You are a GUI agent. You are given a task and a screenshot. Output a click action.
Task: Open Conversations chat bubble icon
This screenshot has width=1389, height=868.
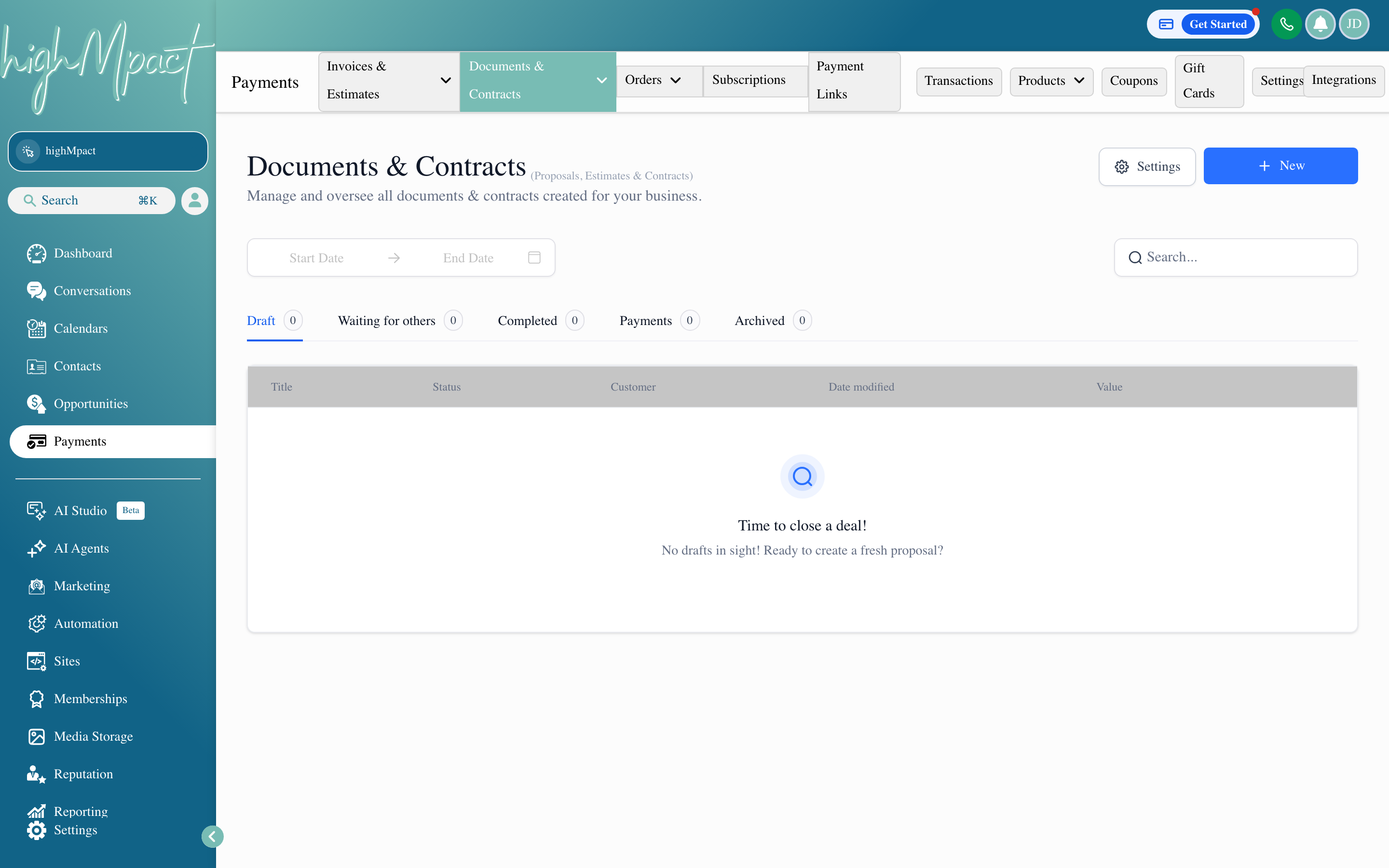click(36, 291)
